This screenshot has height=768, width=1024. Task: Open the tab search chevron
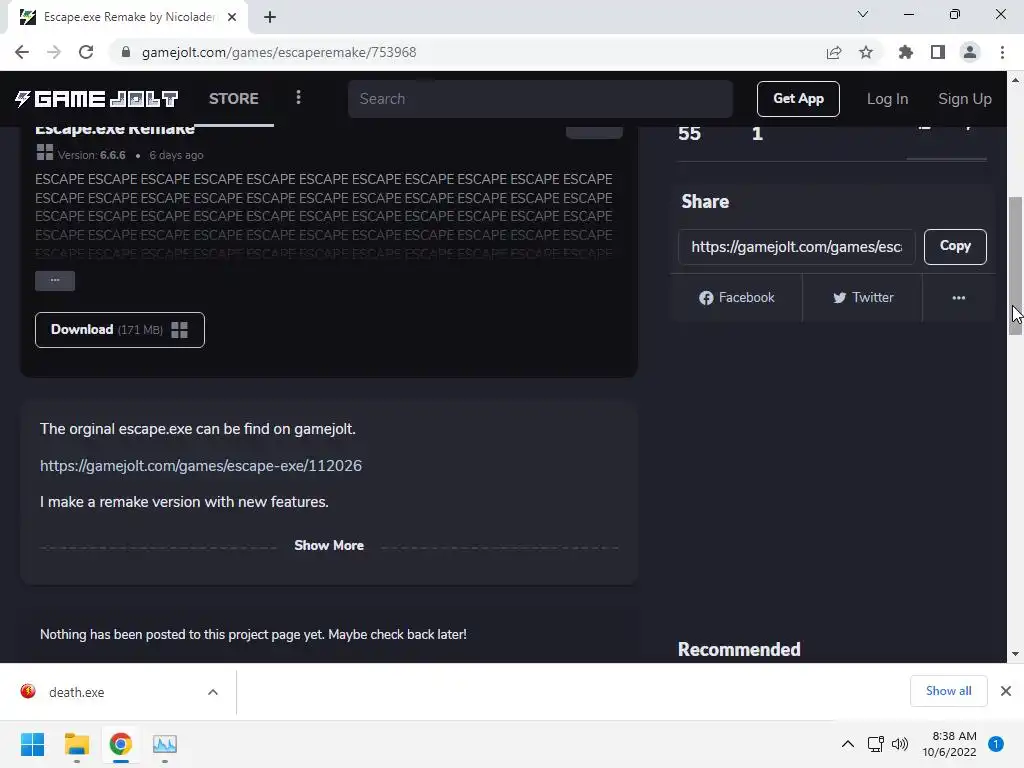coord(863,14)
